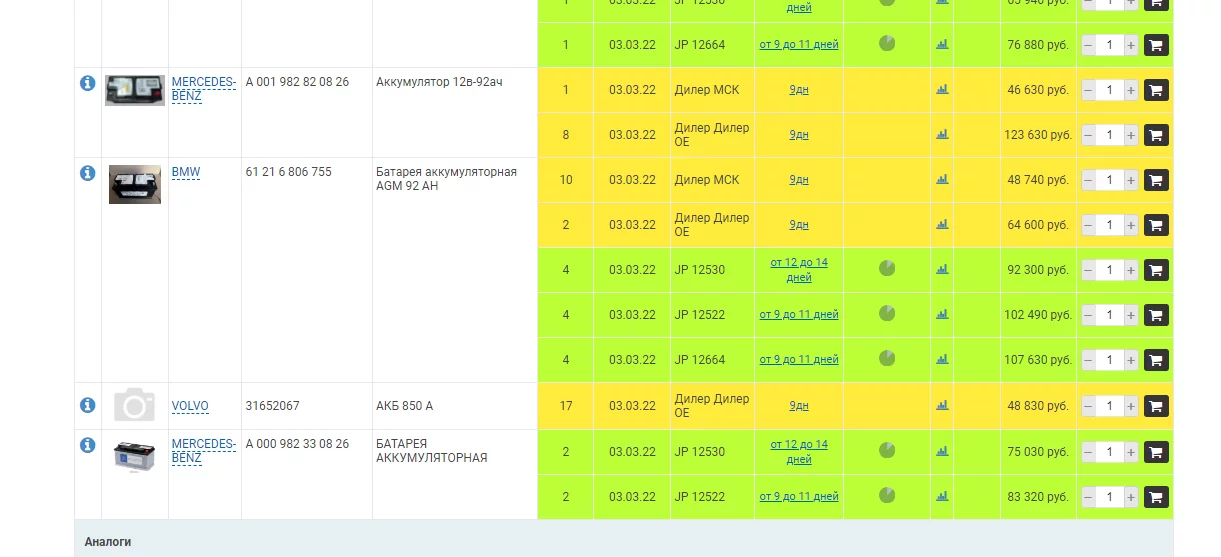Show chart for the 92 300 руб. offer
Viewport: 1221px width, 557px height.
pos(942,269)
